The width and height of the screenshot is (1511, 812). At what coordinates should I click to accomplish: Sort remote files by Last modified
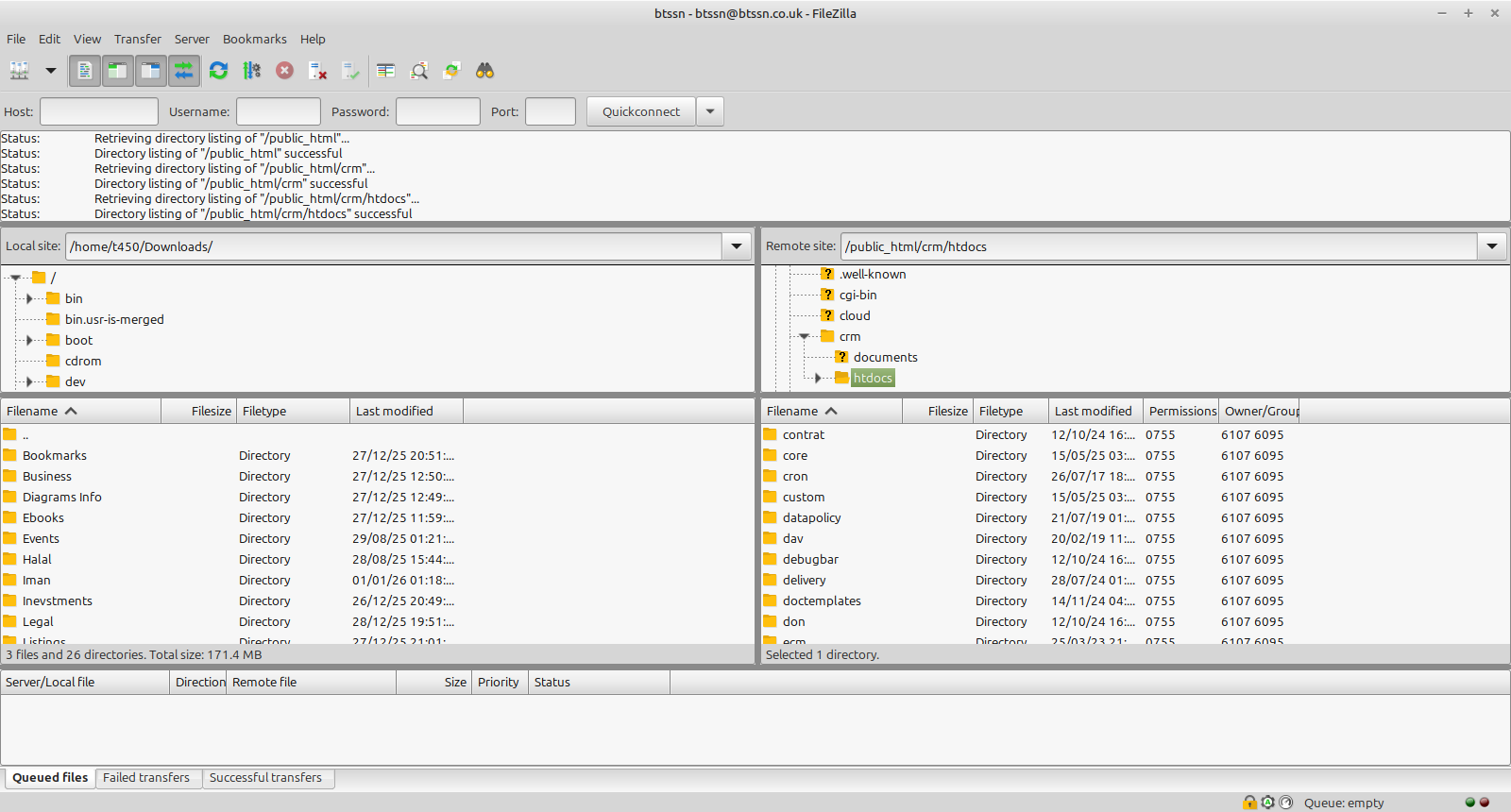click(x=1093, y=411)
